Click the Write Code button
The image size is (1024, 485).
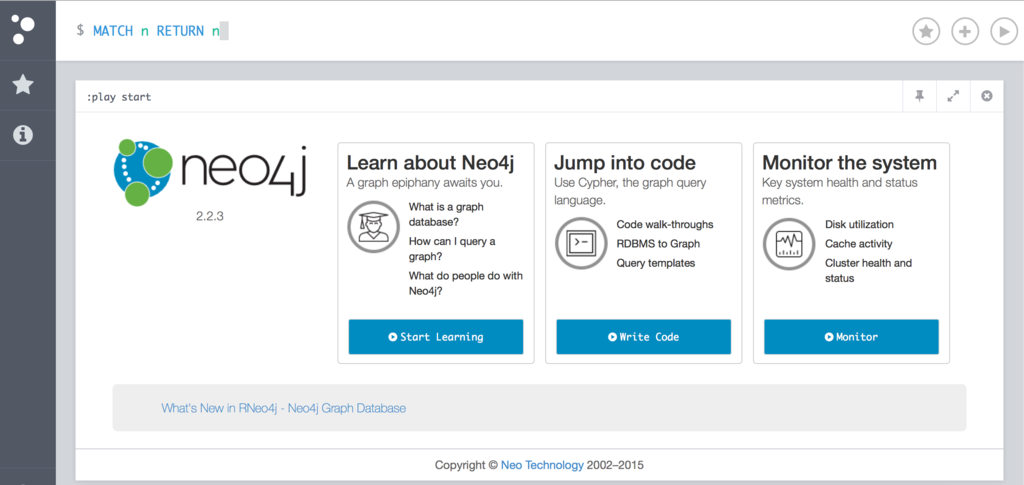tap(643, 337)
